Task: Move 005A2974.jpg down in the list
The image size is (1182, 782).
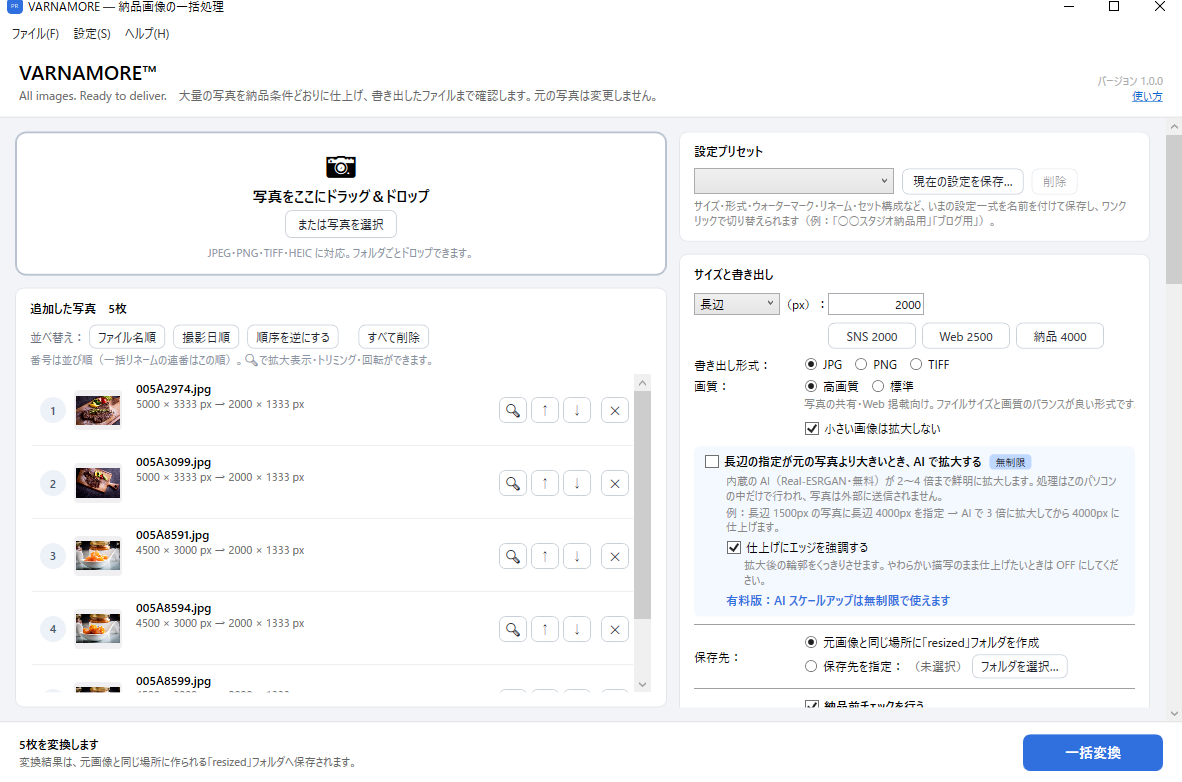Action: click(x=577, y=410)
